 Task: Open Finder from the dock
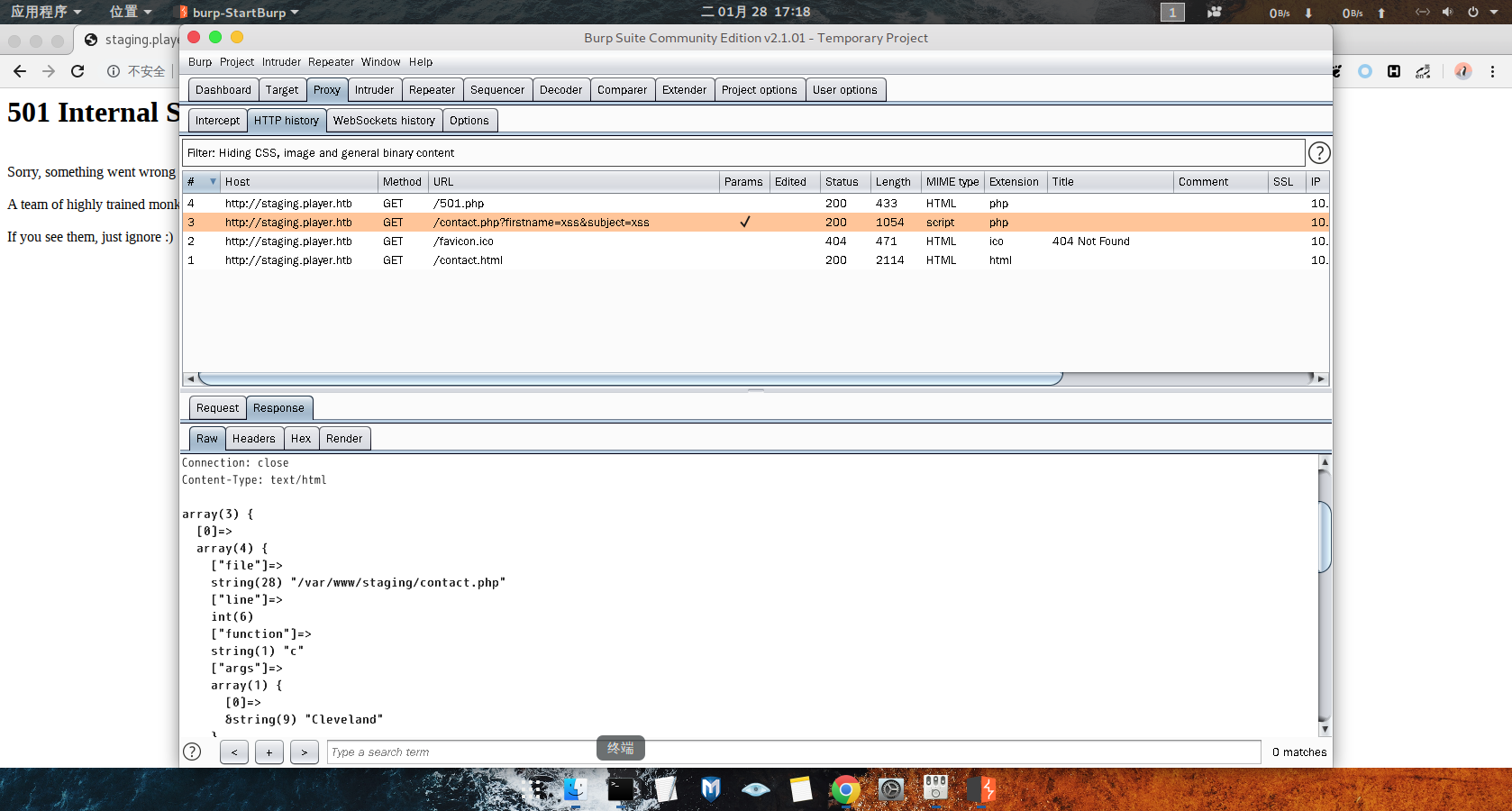[575, 790]
